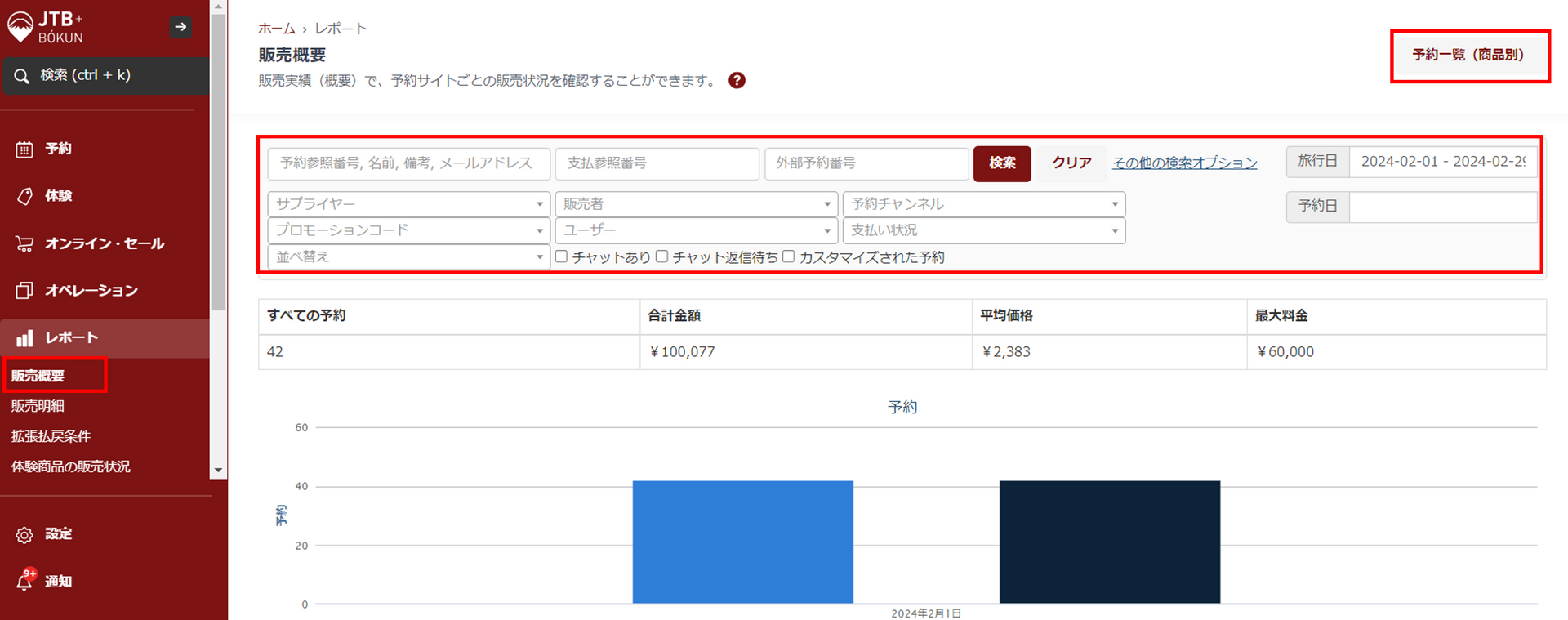
Task: Click the bar chart レポート icon
Action: (x=24, y=338)
